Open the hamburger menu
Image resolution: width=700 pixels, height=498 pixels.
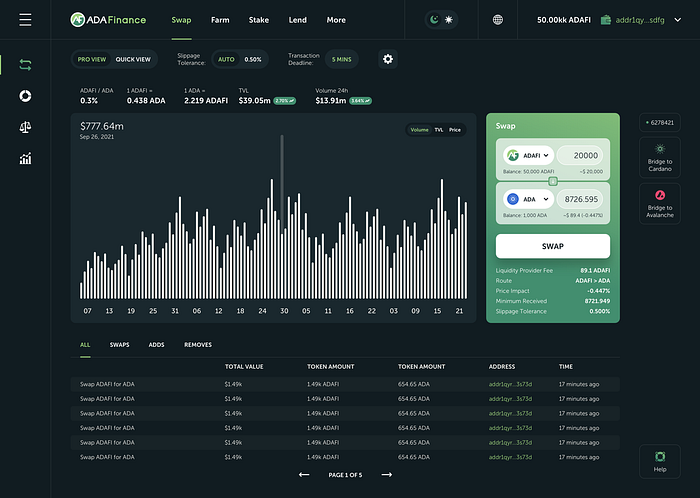point(25,20)
